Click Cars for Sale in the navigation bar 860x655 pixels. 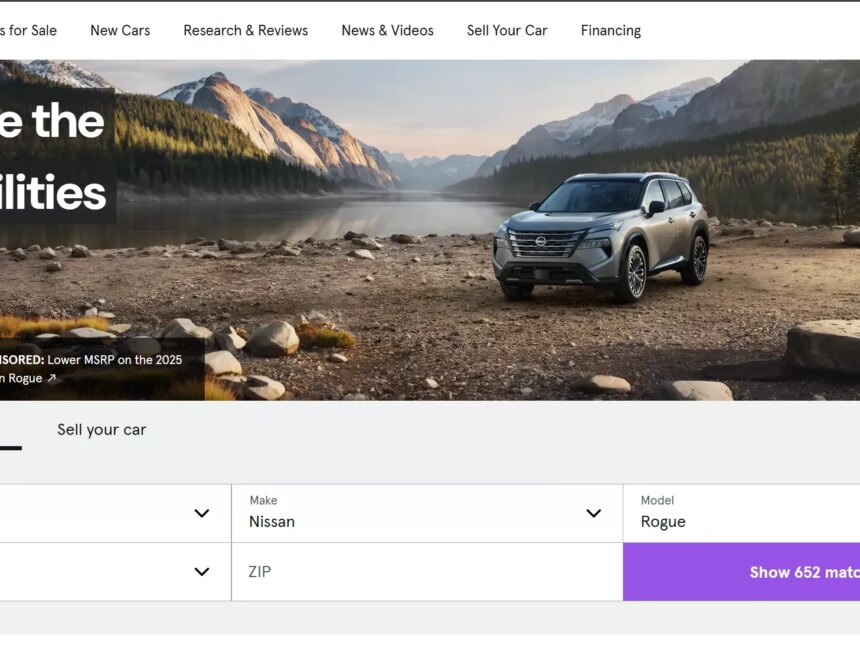pyautogui.click(x=28, y=30)
